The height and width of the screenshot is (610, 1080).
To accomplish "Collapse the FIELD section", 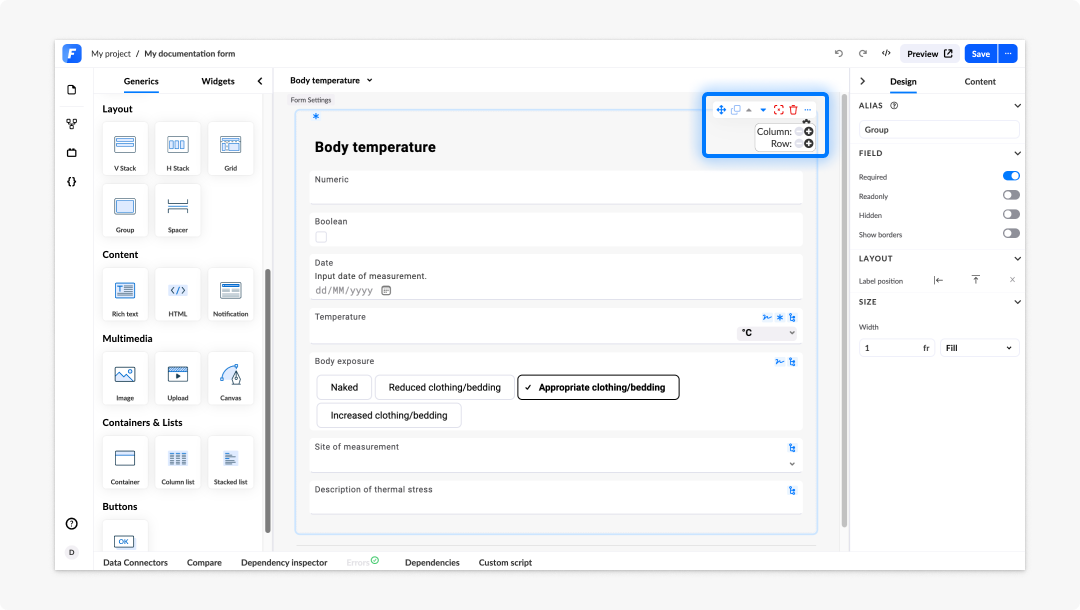I will pos(1017,154).
